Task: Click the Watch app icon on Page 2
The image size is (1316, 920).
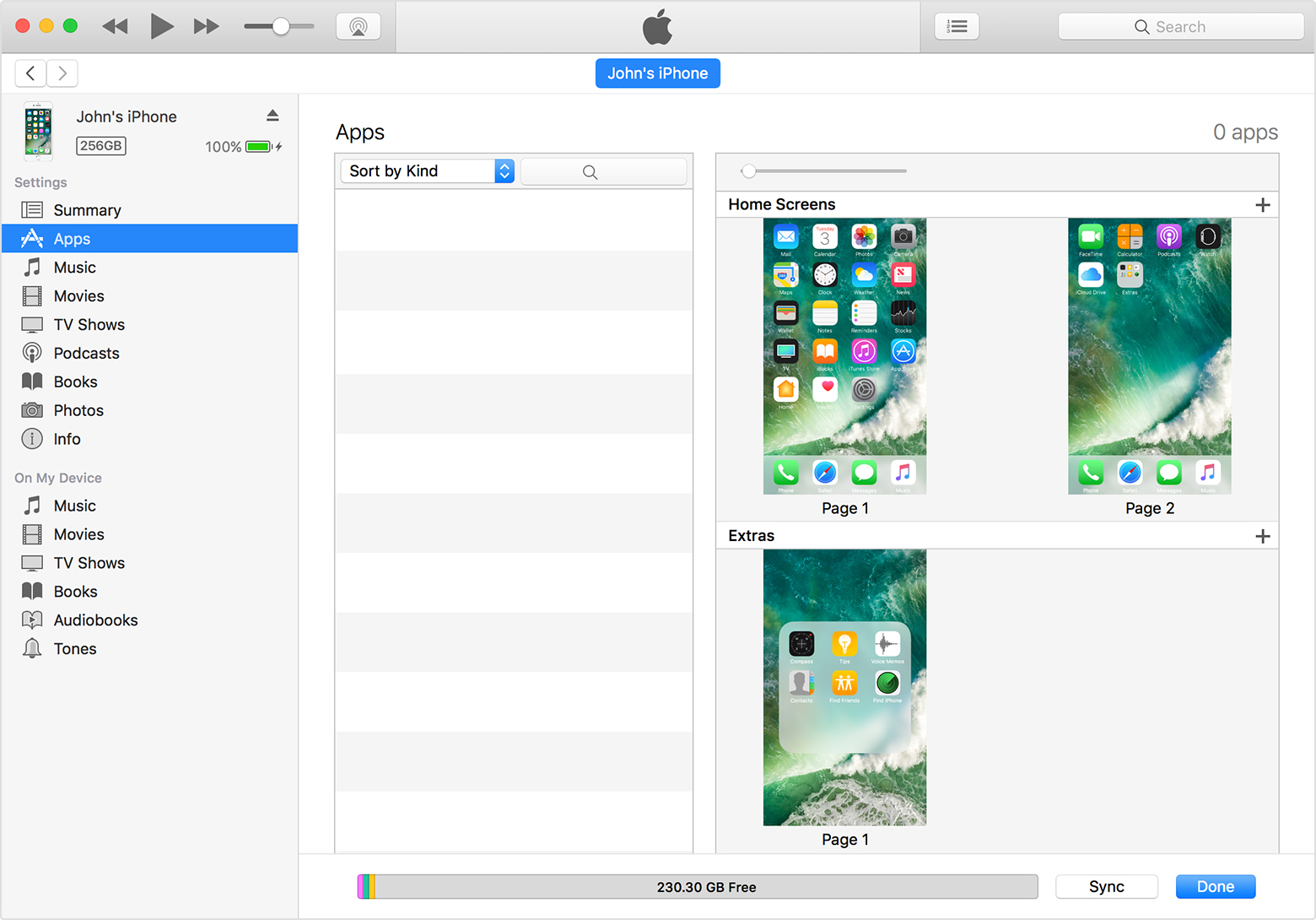Action: click(1208, 237)
